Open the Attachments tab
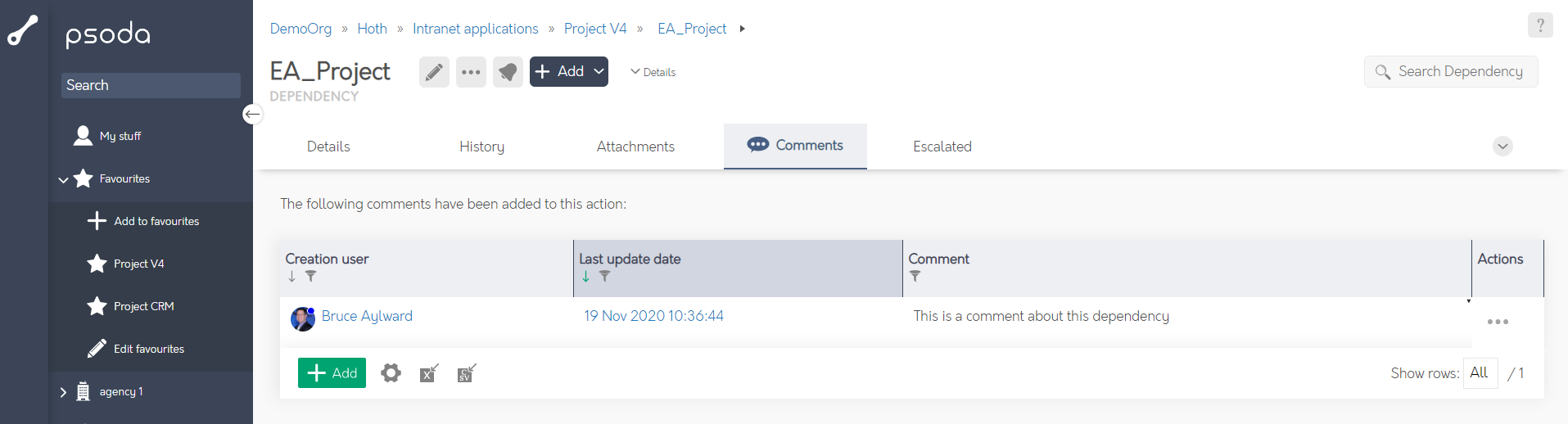Screen dimensions: 1568x424 pos(635,147)
